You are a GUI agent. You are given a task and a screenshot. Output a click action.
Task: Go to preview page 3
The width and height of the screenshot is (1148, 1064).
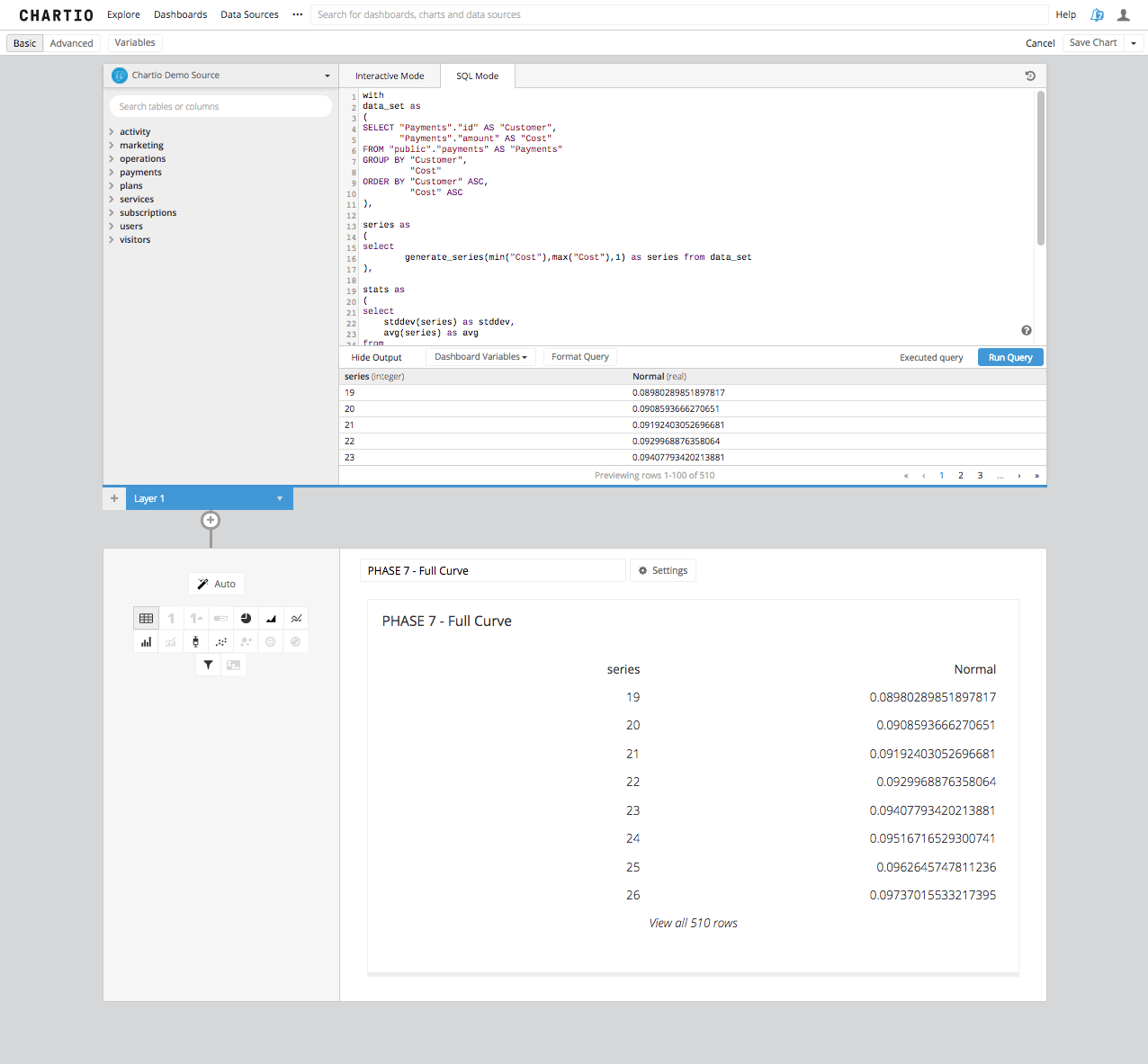pos(980,475)
